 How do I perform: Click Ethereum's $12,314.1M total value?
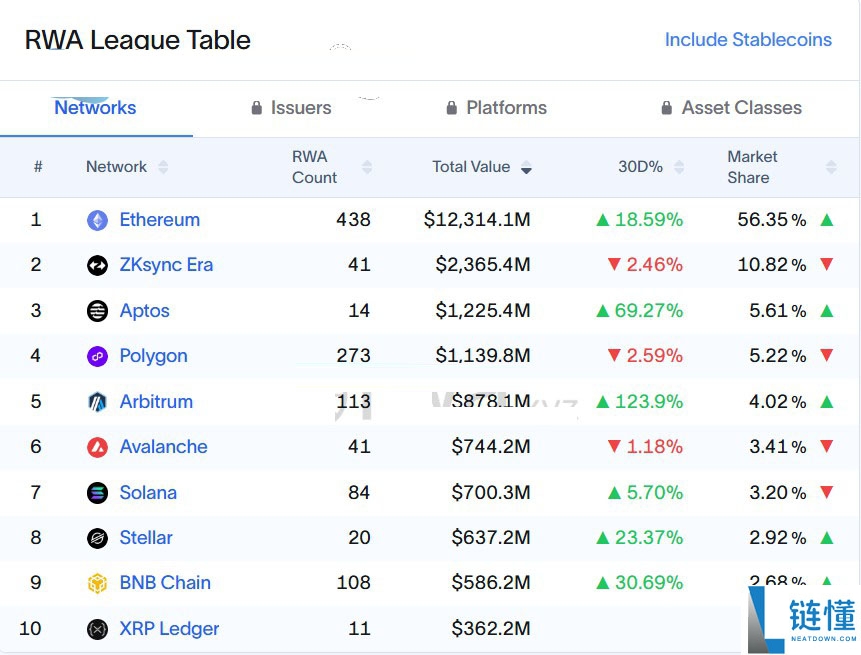[x=477, y=220]
